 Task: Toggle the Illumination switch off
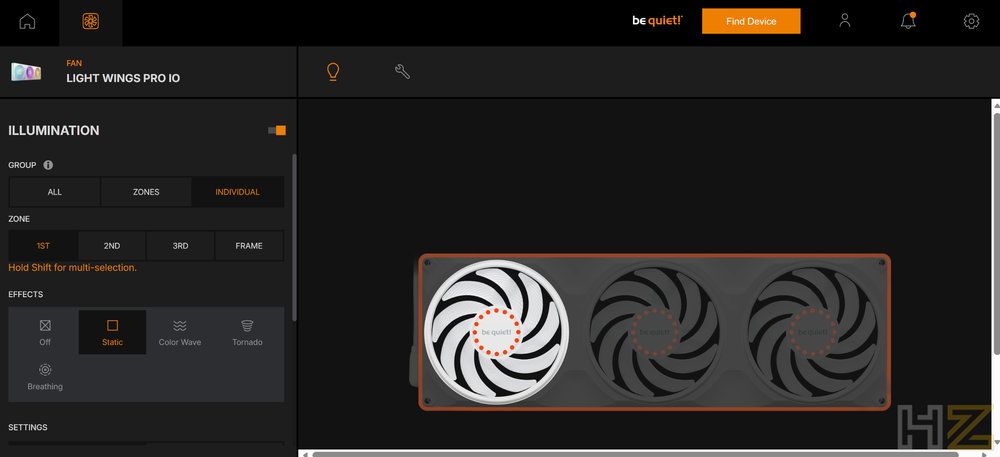[277, 130]
